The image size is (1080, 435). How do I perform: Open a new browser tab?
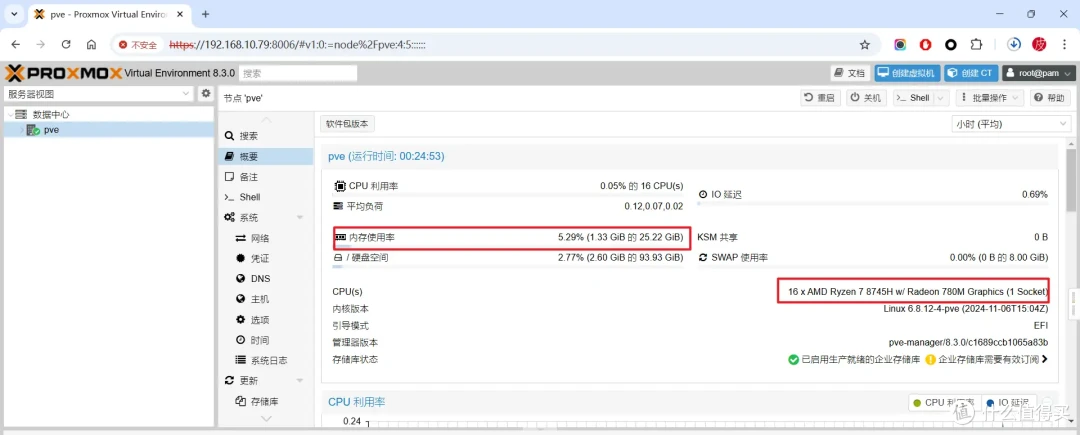205,14
